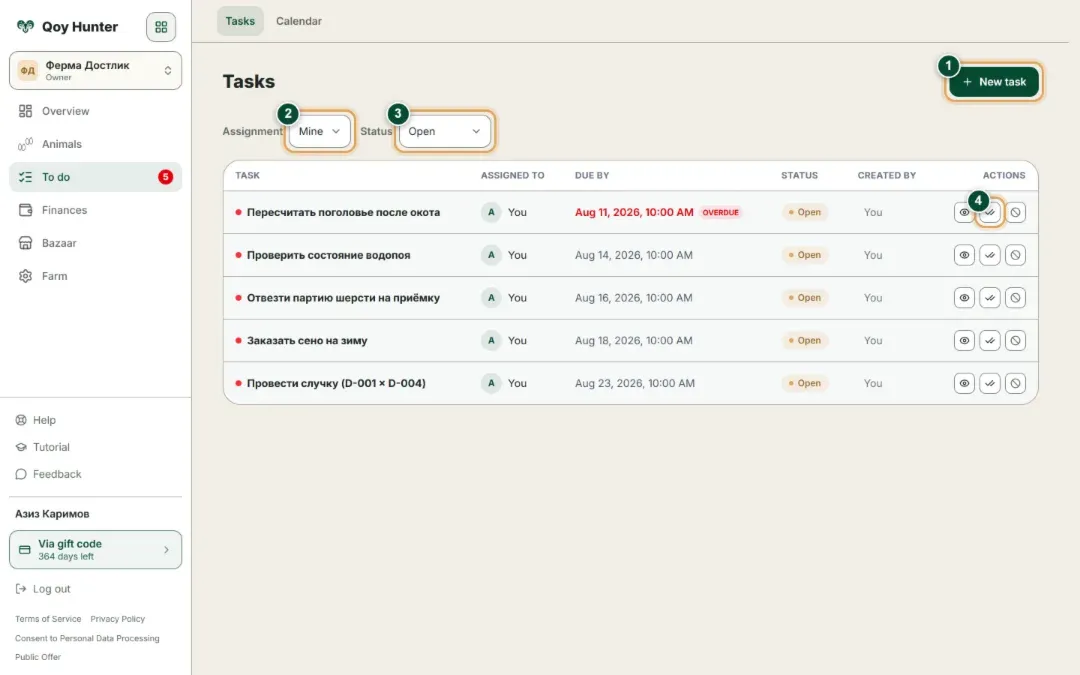Open the Via gift code subscription card

point(95,550)
